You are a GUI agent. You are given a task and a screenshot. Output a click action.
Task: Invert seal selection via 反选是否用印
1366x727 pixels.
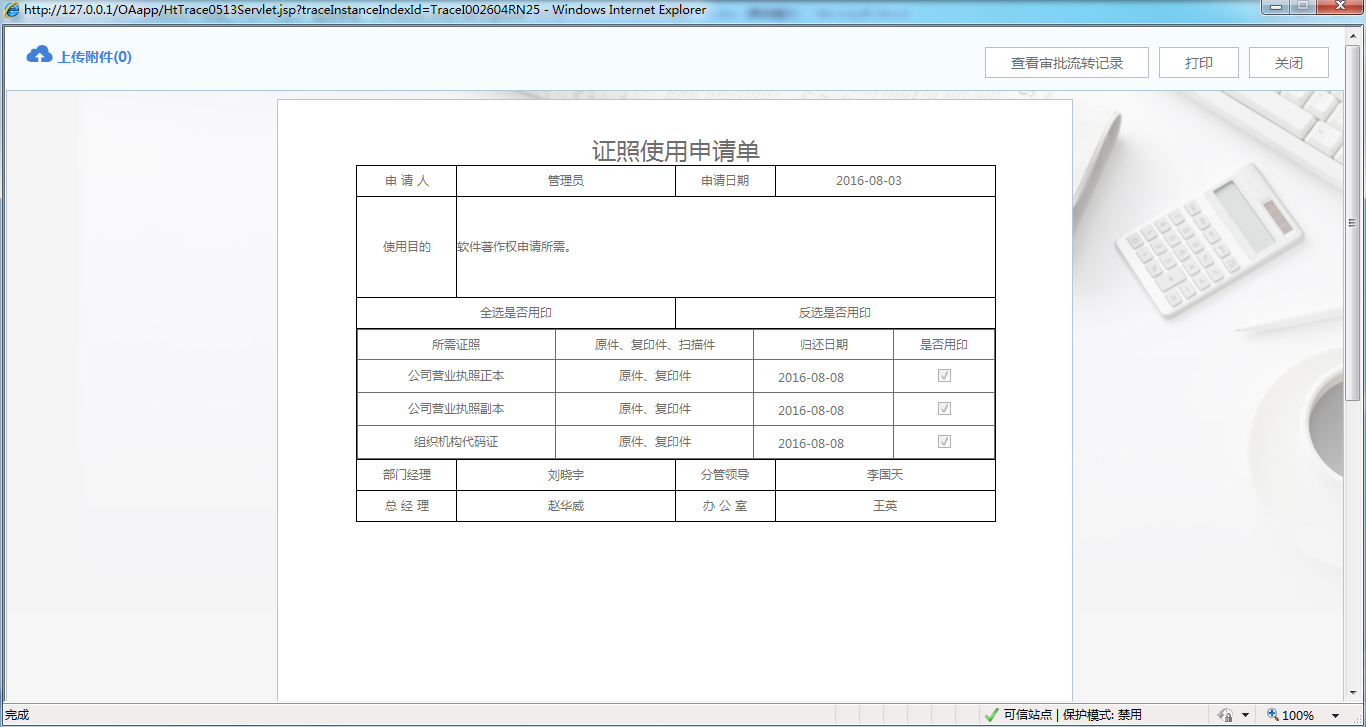click(835, 312)
